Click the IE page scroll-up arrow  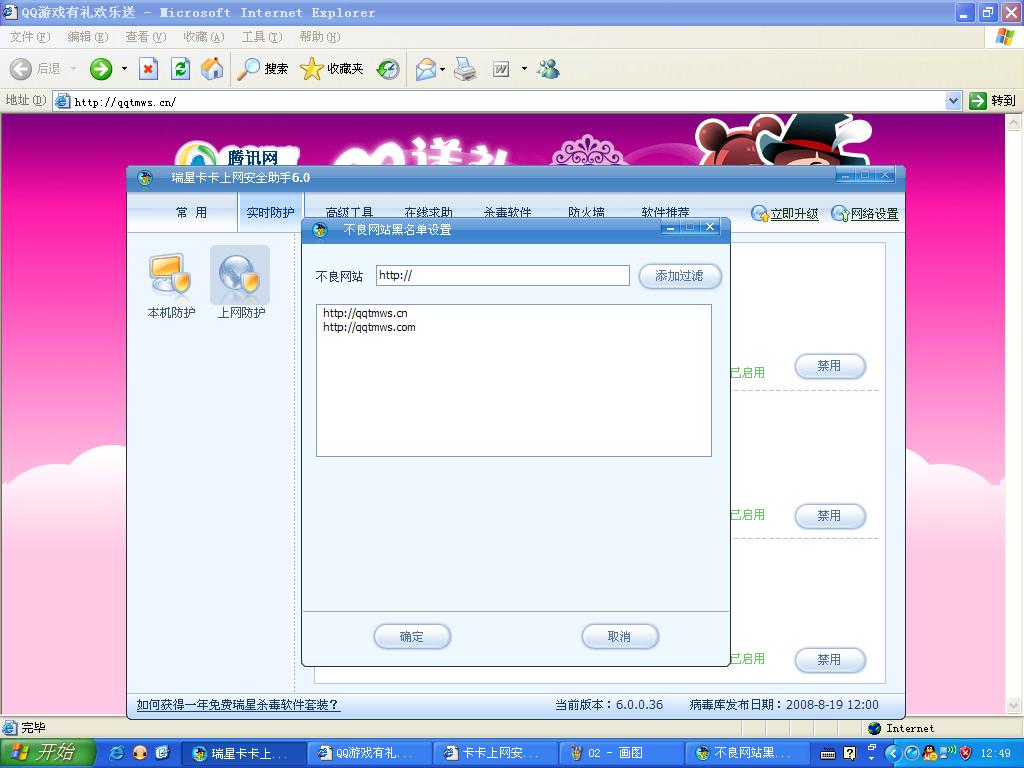coord(1013,122)
